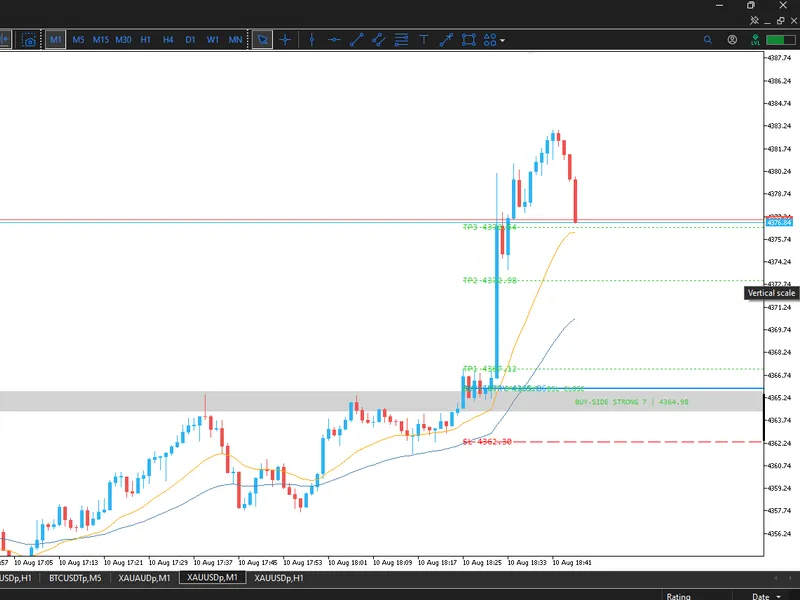The image size is (800, 600).
Task: Select the arrowed line tool
Action: click(x=446, y=40)
